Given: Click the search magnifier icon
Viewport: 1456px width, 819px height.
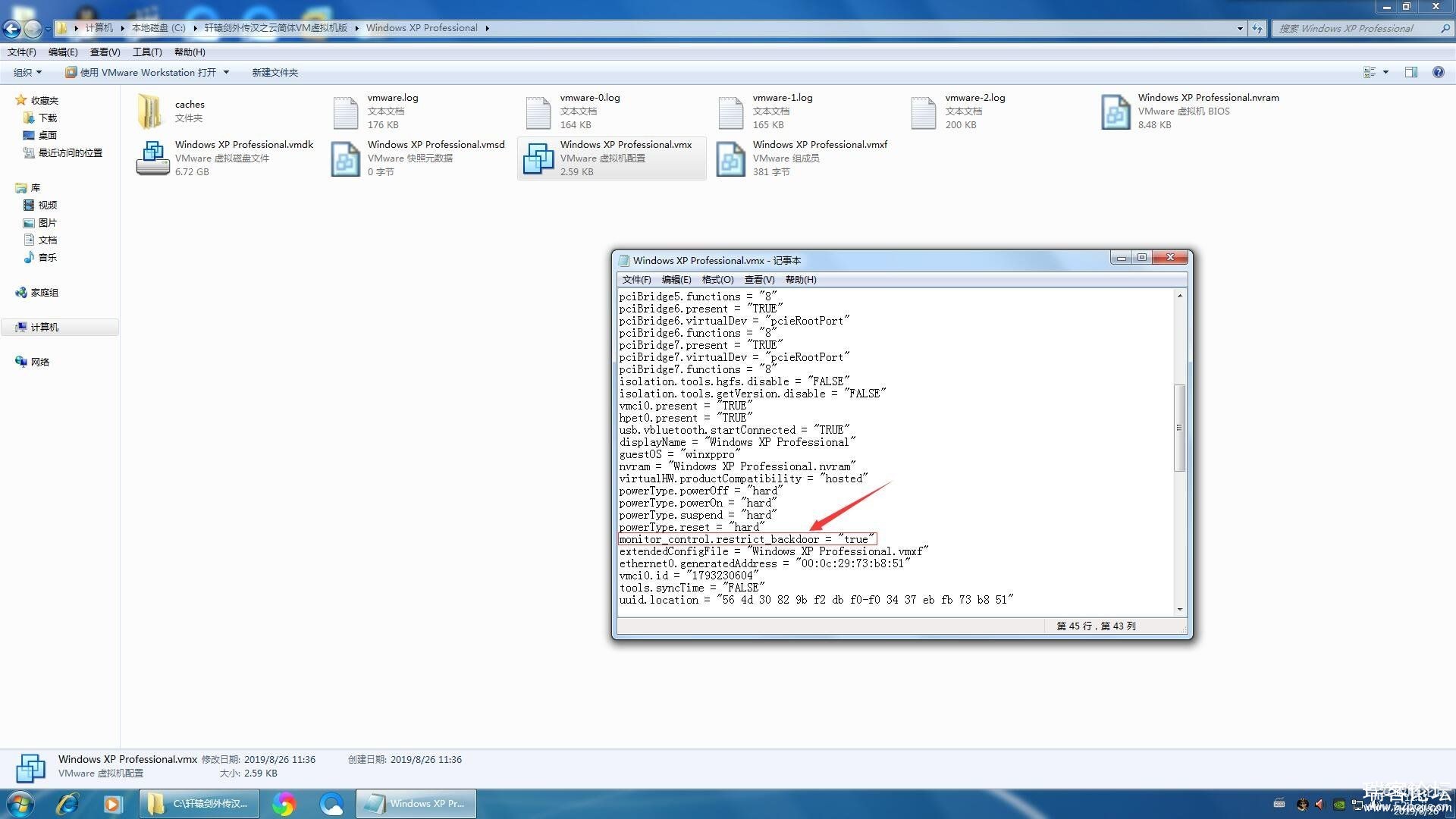Looking at the screenshot, I should pos(1445,29).
